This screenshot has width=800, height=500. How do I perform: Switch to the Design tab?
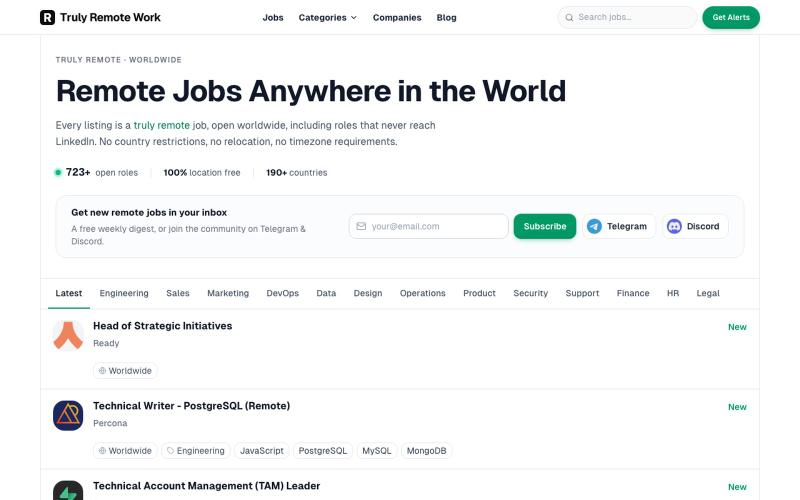click(368, 293)
